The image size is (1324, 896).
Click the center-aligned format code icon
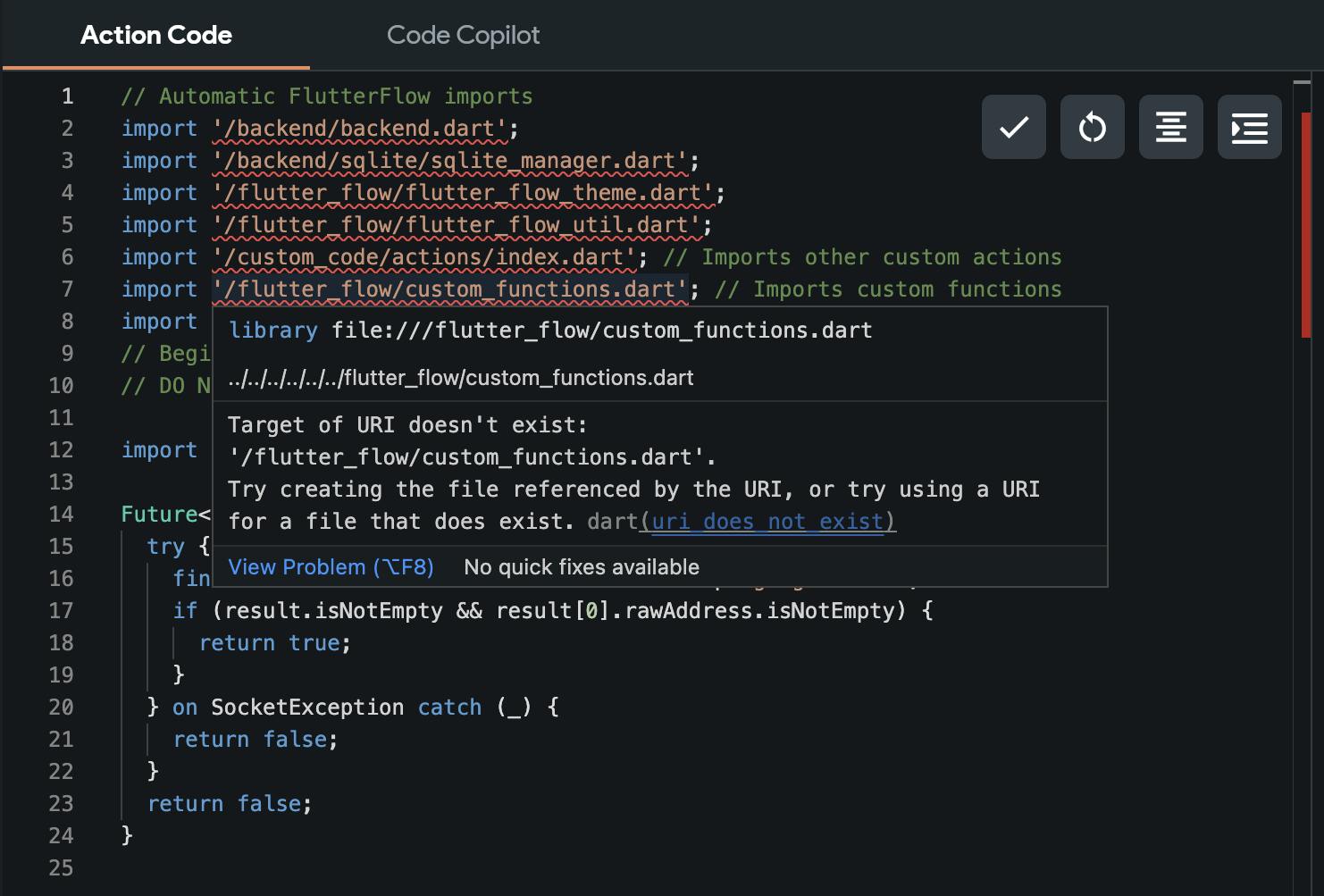pyautogui.click(x=1170, y=128)
